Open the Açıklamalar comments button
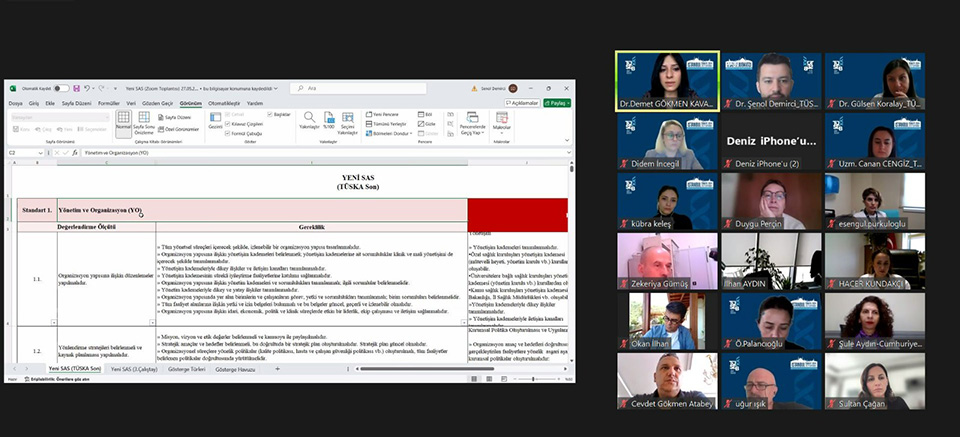The width and height of the screenshot is (960, 437). (523, 102)
